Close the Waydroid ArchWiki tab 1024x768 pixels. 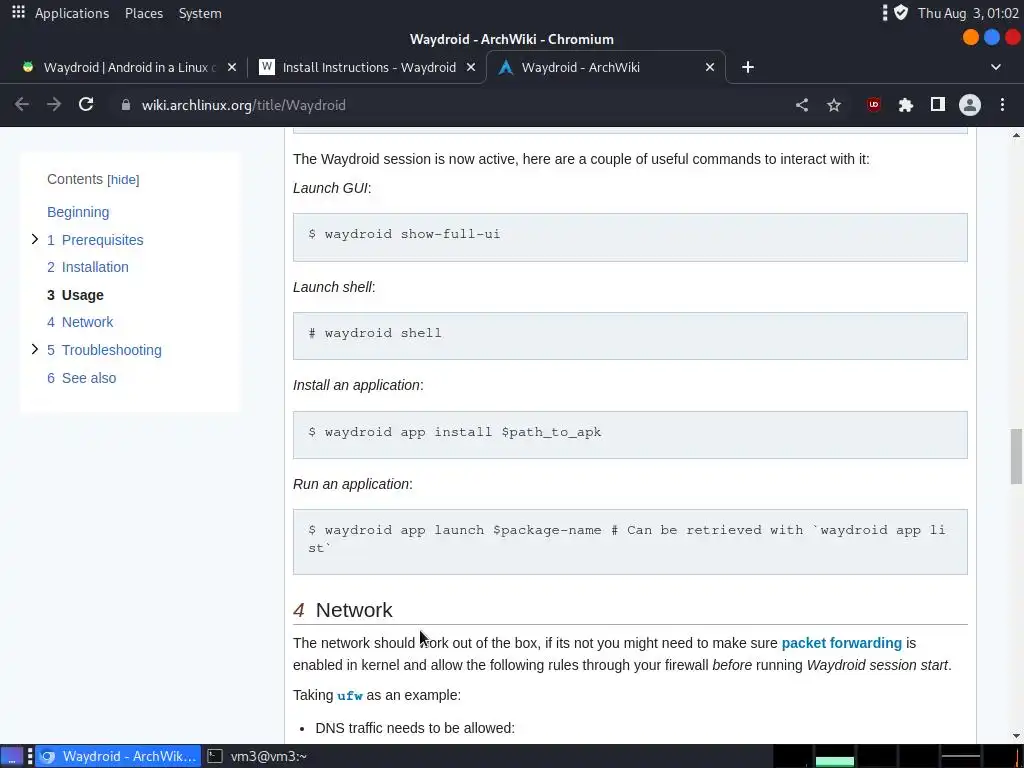(710, 67)
